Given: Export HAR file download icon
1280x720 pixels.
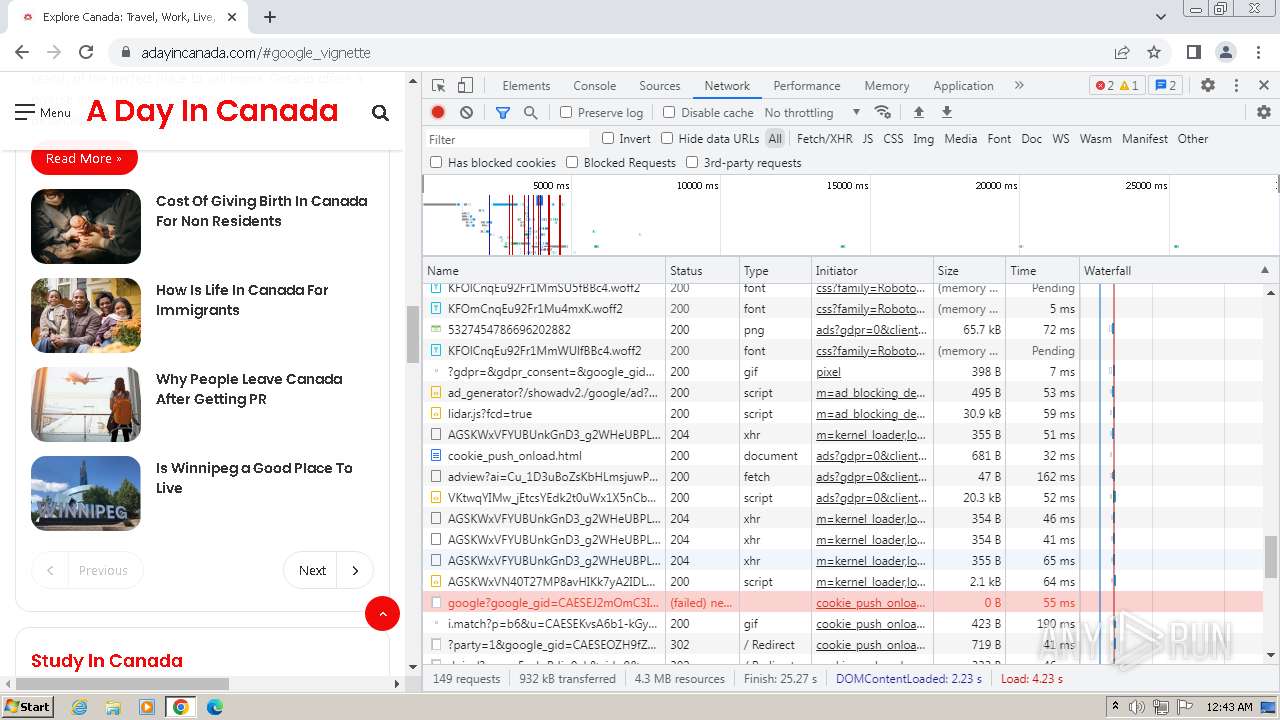Looking at the screenshot, I should (x=947, y=113).
